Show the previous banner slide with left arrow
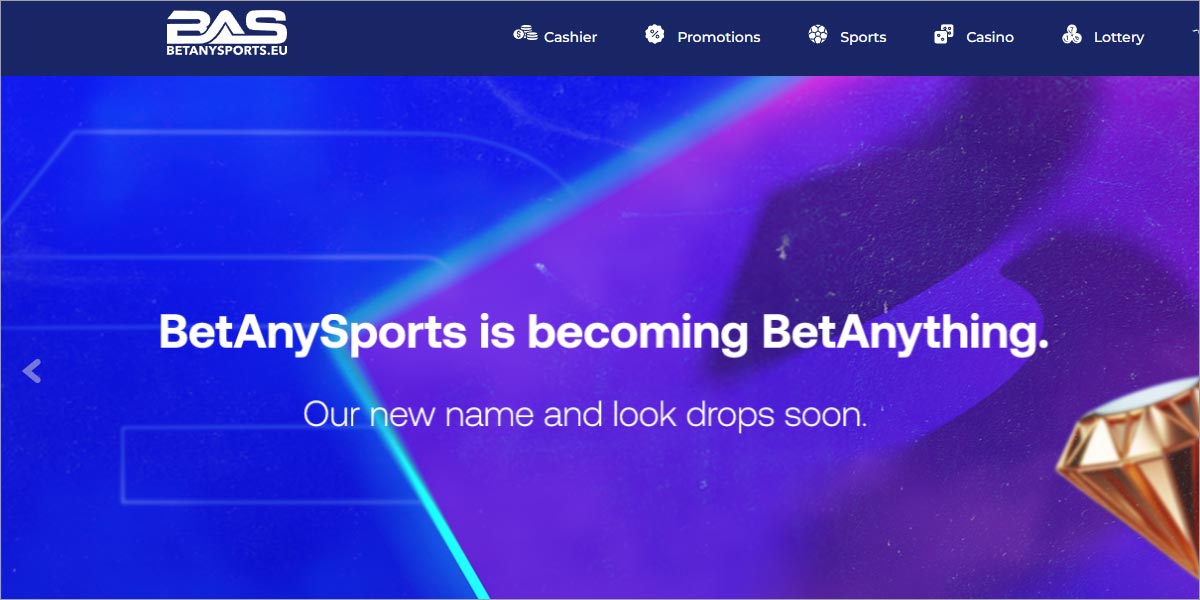Screen dimensions: 1200x600 click(32, 371)
